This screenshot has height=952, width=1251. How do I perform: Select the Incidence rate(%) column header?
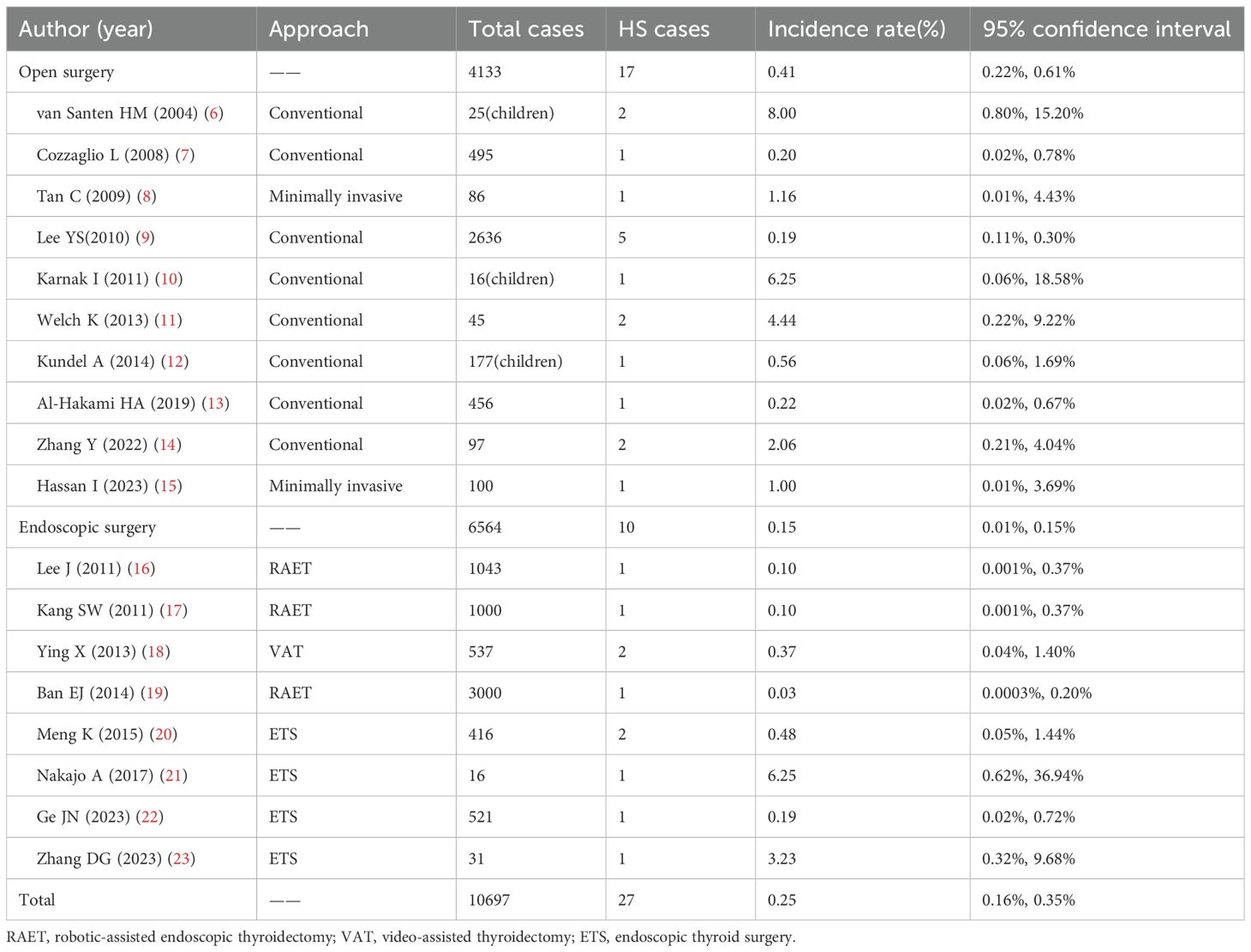856,29
